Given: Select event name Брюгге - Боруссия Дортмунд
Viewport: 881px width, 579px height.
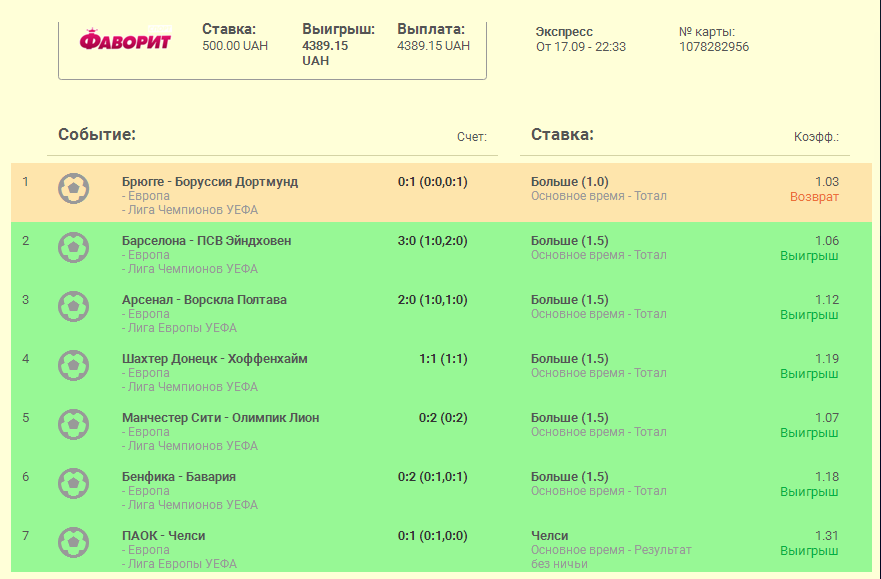Looking at the screenshot, I should point(210,182).
